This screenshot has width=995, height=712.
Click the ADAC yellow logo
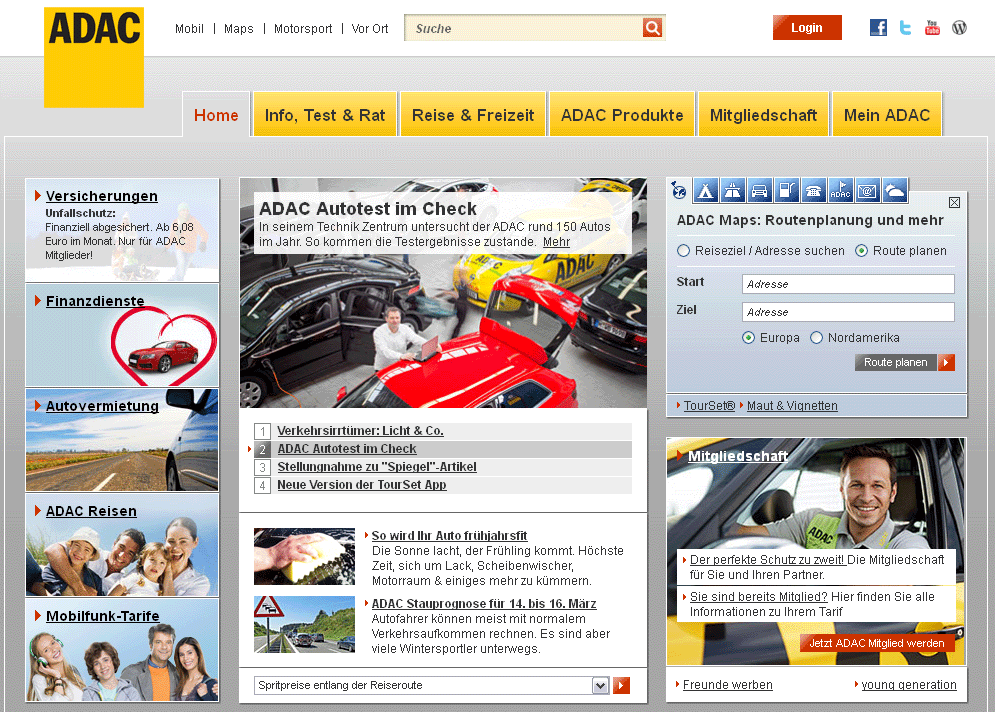(94, 57)
